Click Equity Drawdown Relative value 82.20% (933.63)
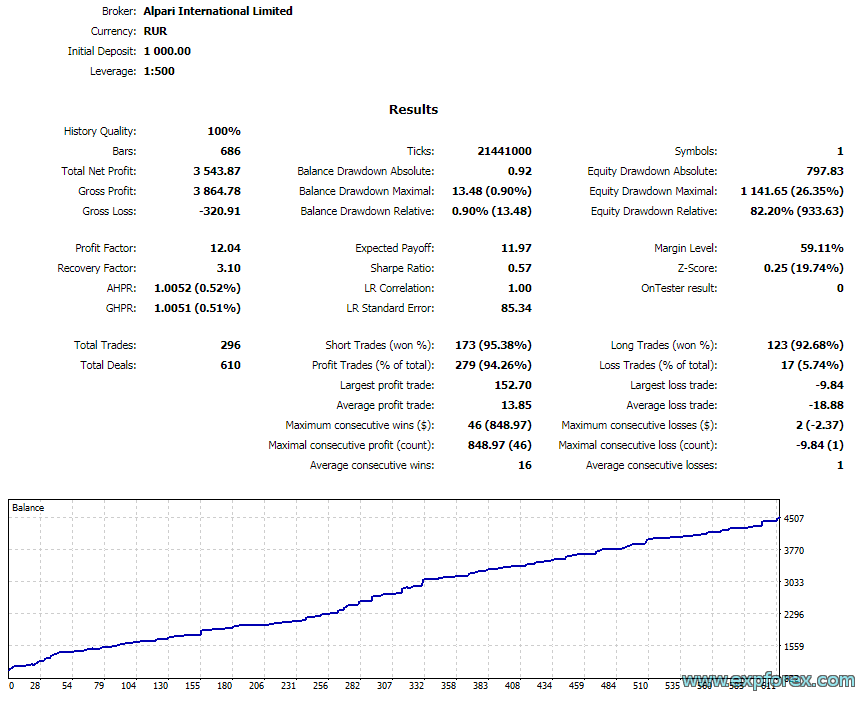 coord(797,211)
